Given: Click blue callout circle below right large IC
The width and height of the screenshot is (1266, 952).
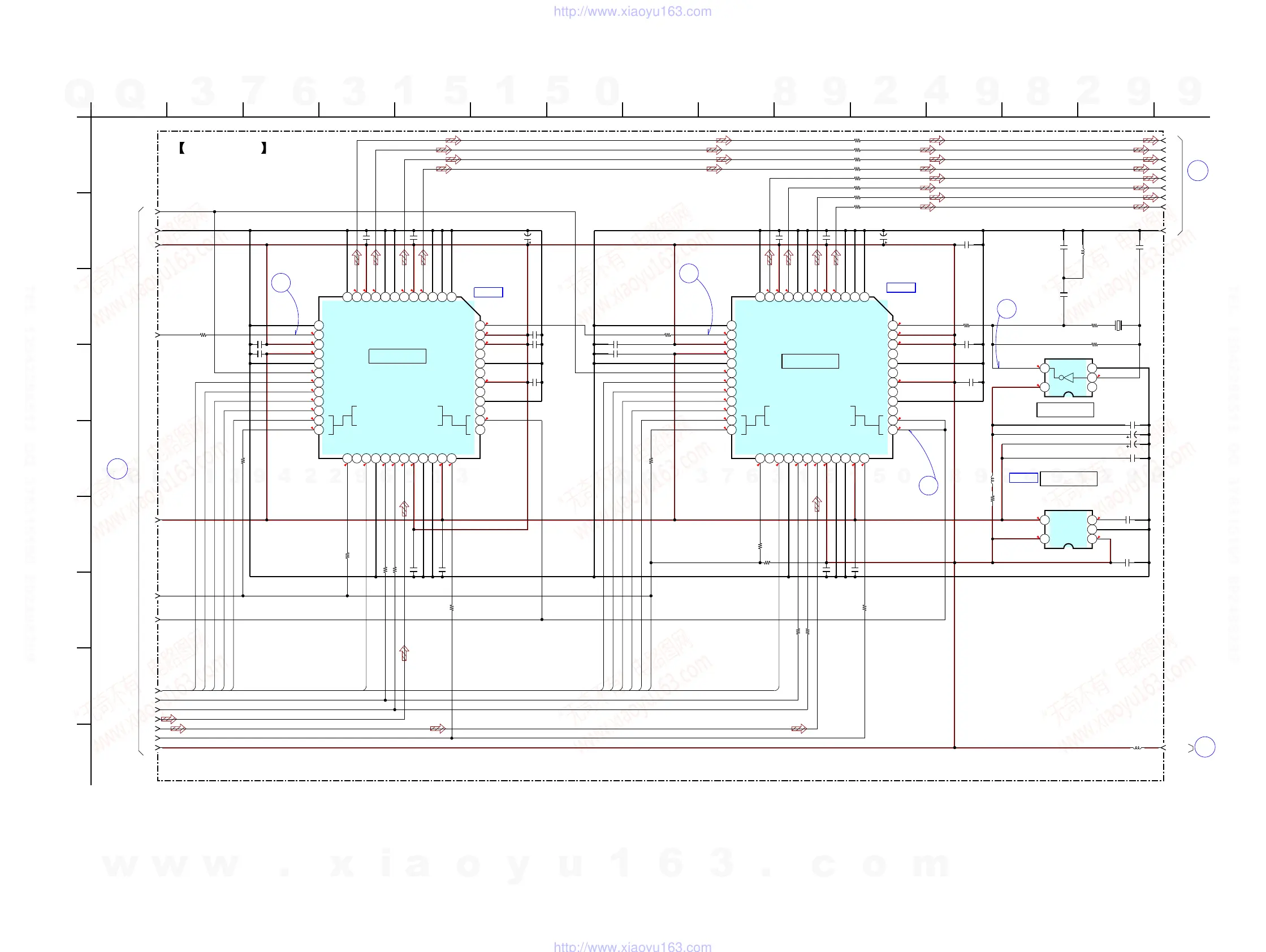Looking at the screenshot, I should 928,486.
